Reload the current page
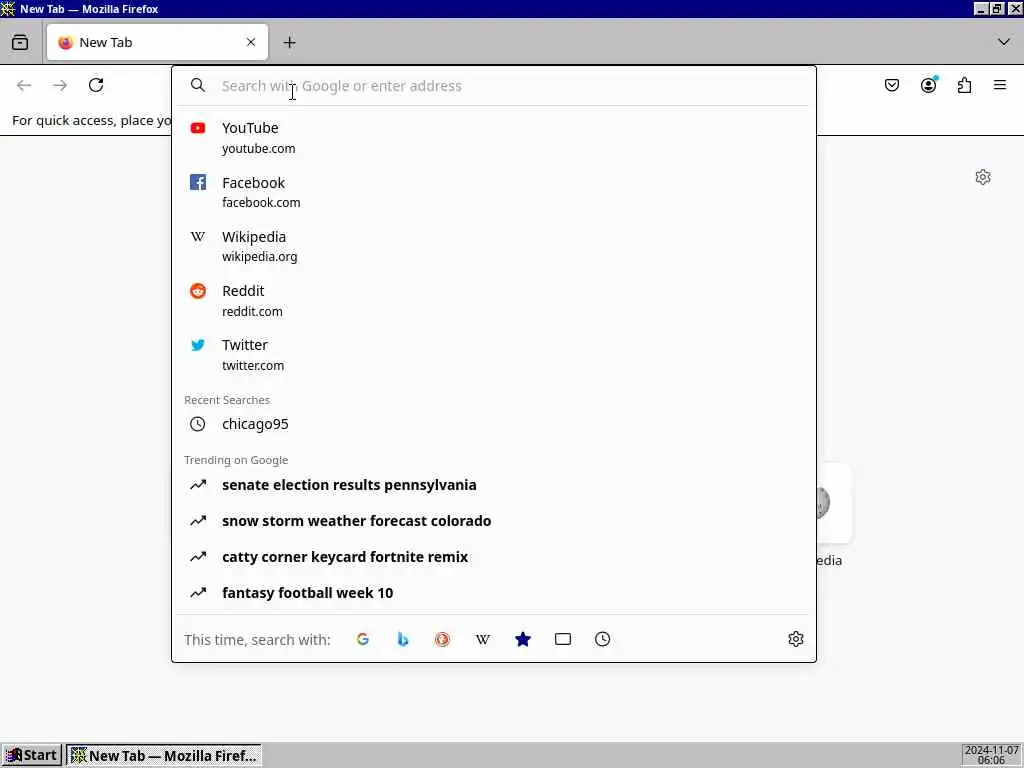The width and height of the screenshot is (1024, 768). [x=96, y=86]
